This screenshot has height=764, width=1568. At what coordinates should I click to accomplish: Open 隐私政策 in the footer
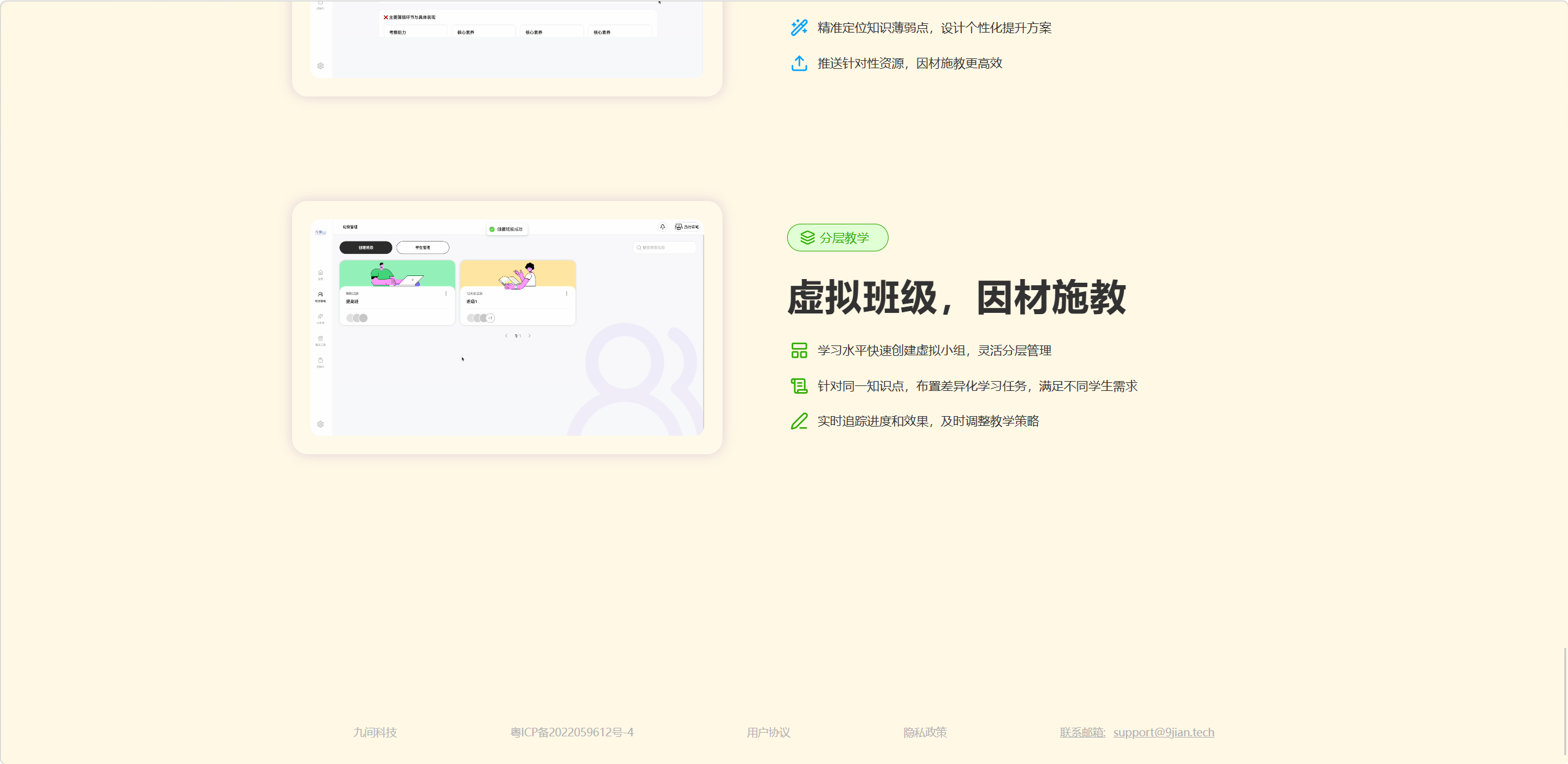coord(925,732)
